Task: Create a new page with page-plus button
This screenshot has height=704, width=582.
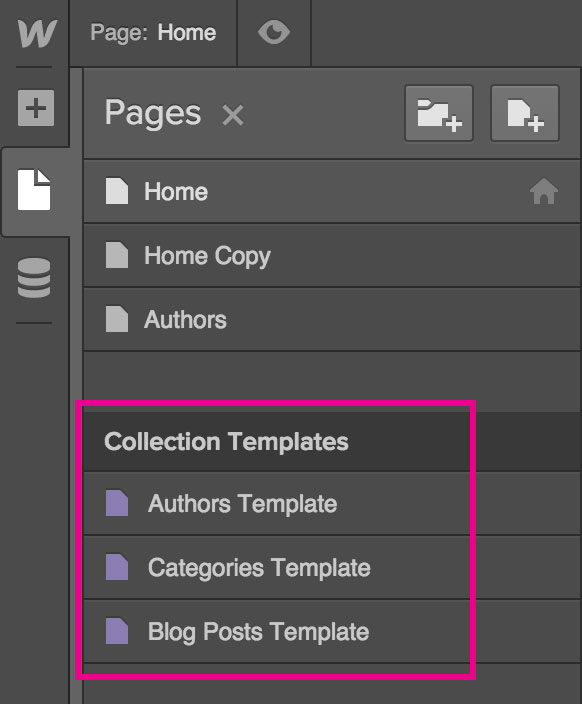Action: click(x=525, y=114)
